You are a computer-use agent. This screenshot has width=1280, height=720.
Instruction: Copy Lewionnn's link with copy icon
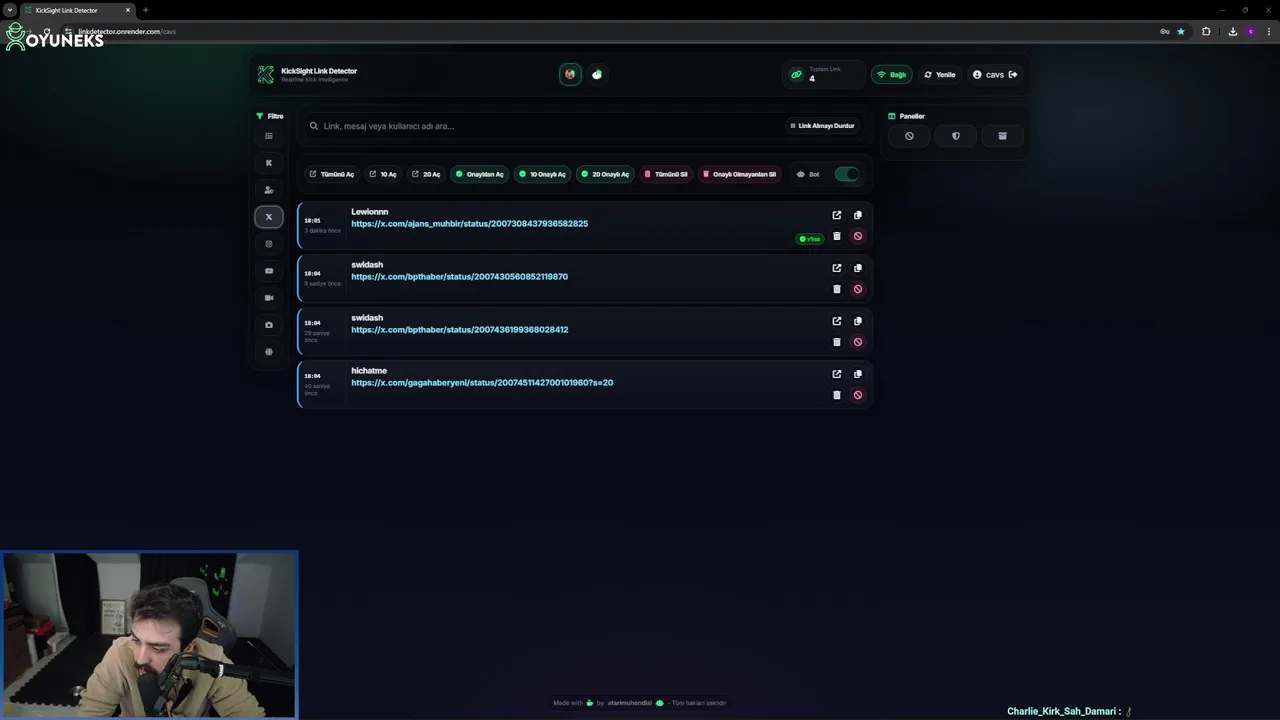857,215
